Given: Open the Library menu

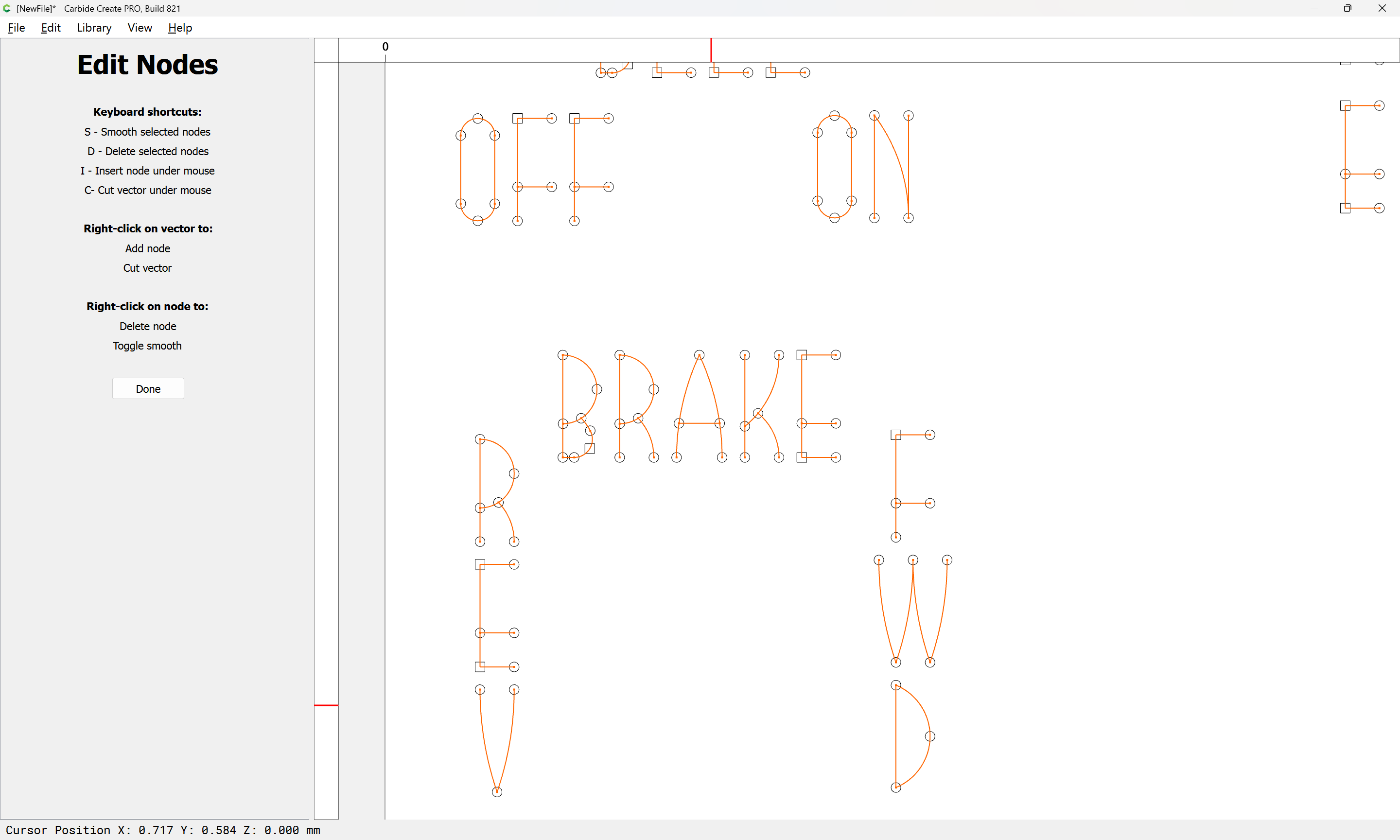Looking at the screenshot, I should click(94, 28).
